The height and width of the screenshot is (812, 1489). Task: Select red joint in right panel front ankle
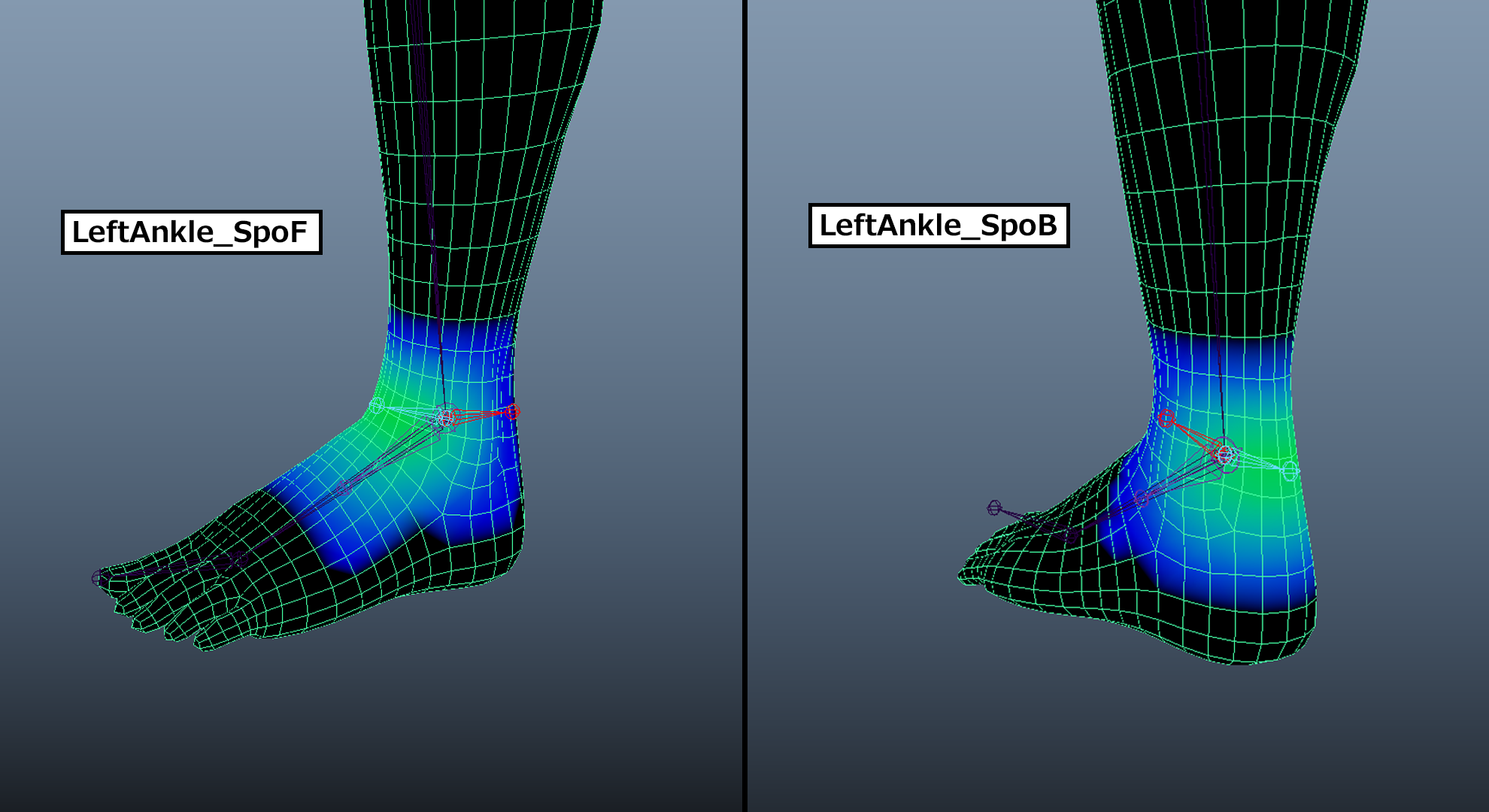point(1166,418)
